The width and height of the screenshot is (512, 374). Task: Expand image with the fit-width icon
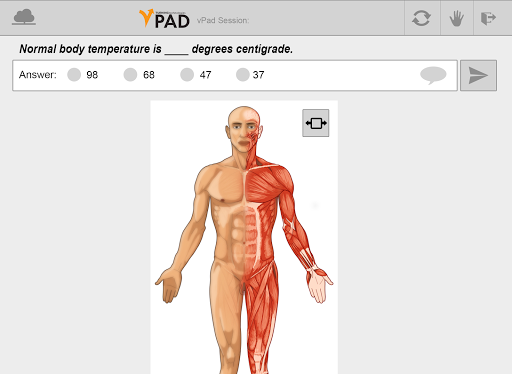point(316,123)
